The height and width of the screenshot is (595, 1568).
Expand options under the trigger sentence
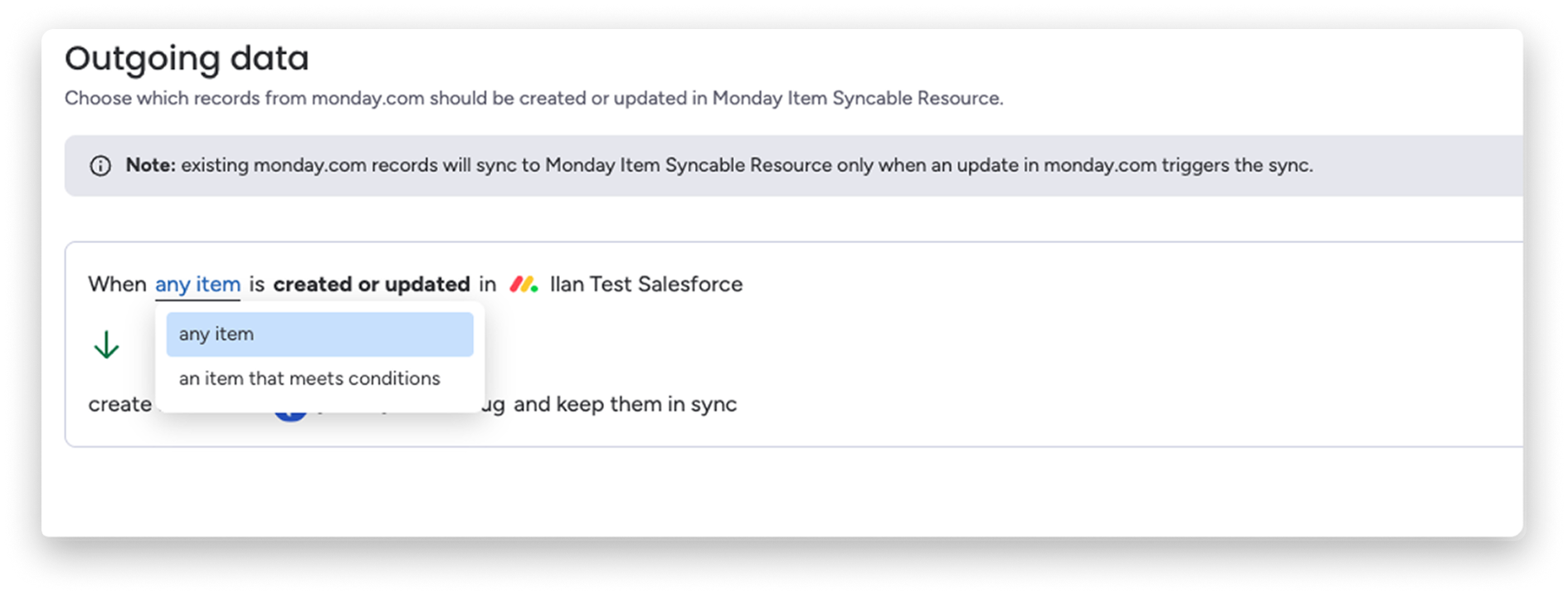click(197, 284)
